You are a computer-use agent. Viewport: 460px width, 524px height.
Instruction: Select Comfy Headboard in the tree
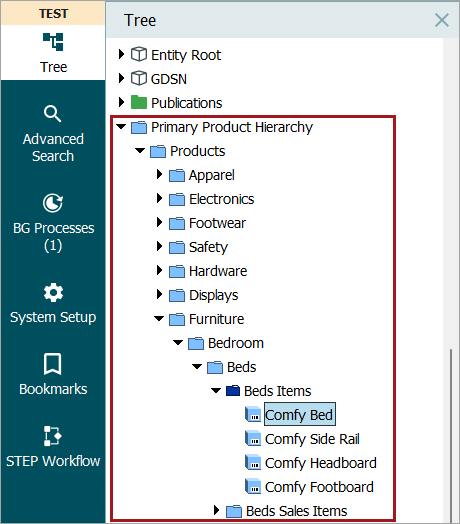[x=321, y=463]
